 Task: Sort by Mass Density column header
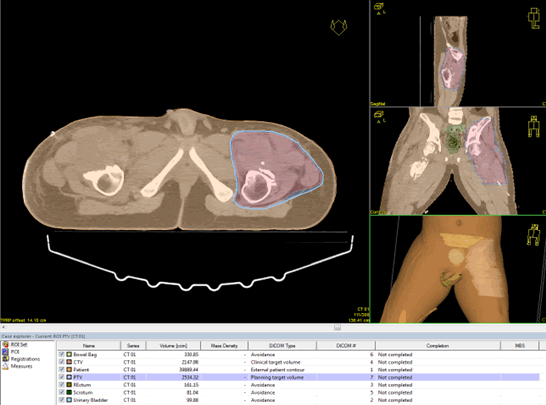pos(224,346)
